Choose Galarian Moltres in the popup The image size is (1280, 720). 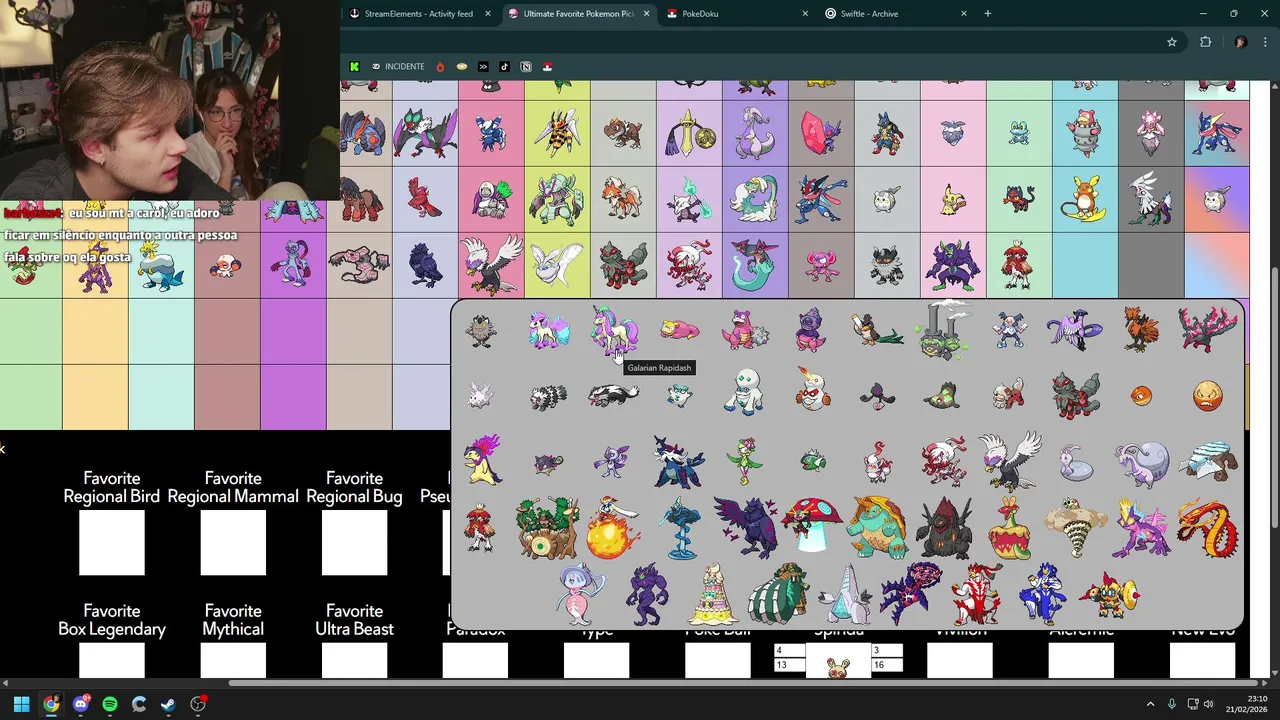click(1208, 330)
